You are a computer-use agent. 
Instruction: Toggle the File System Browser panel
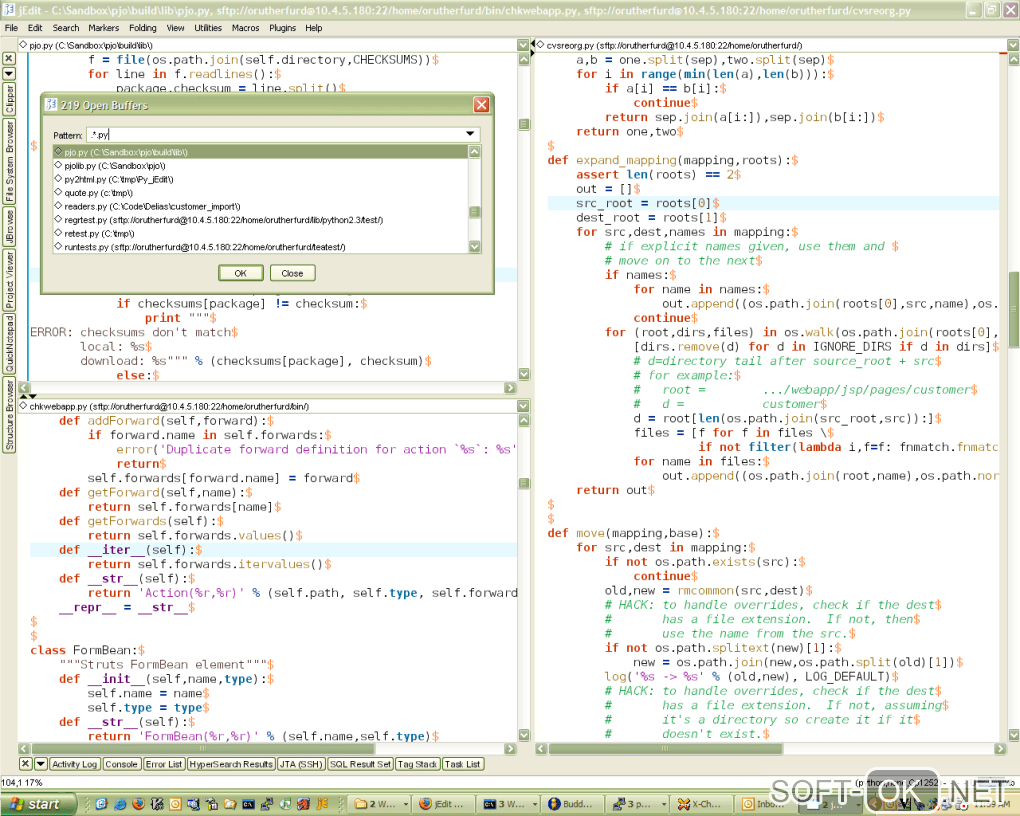(9, 162)
